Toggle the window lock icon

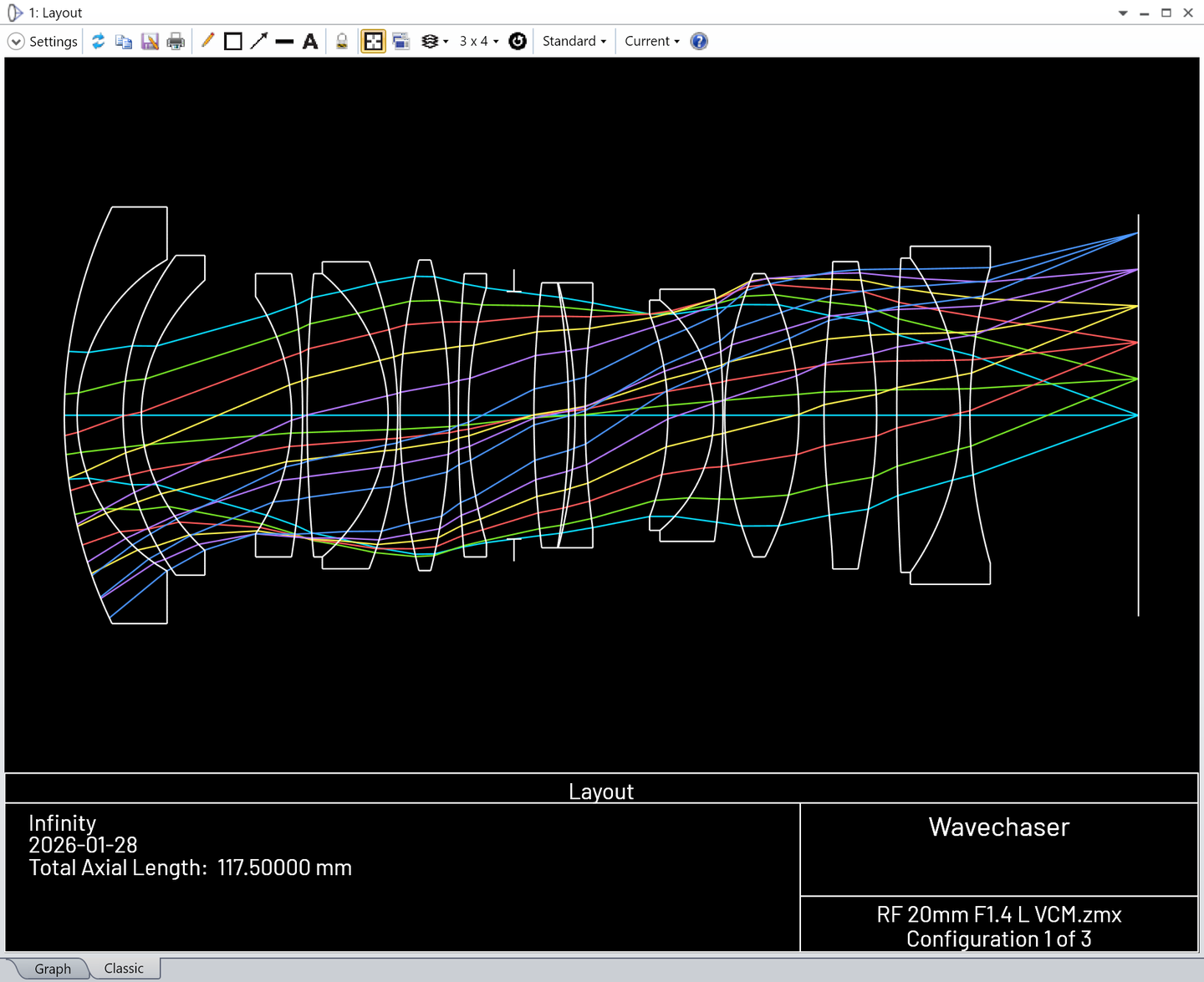(x=342, y=41)
